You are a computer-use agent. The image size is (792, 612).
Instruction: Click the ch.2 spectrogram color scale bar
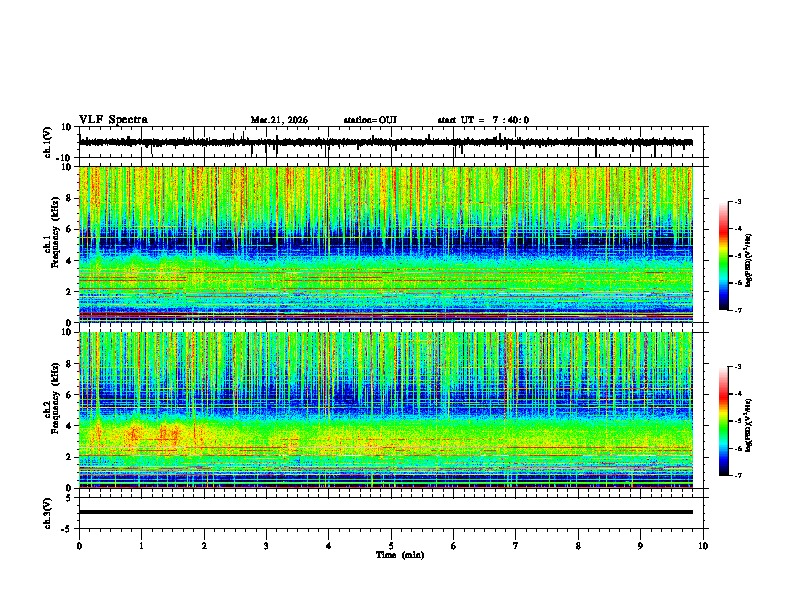(x=723, y=421)
